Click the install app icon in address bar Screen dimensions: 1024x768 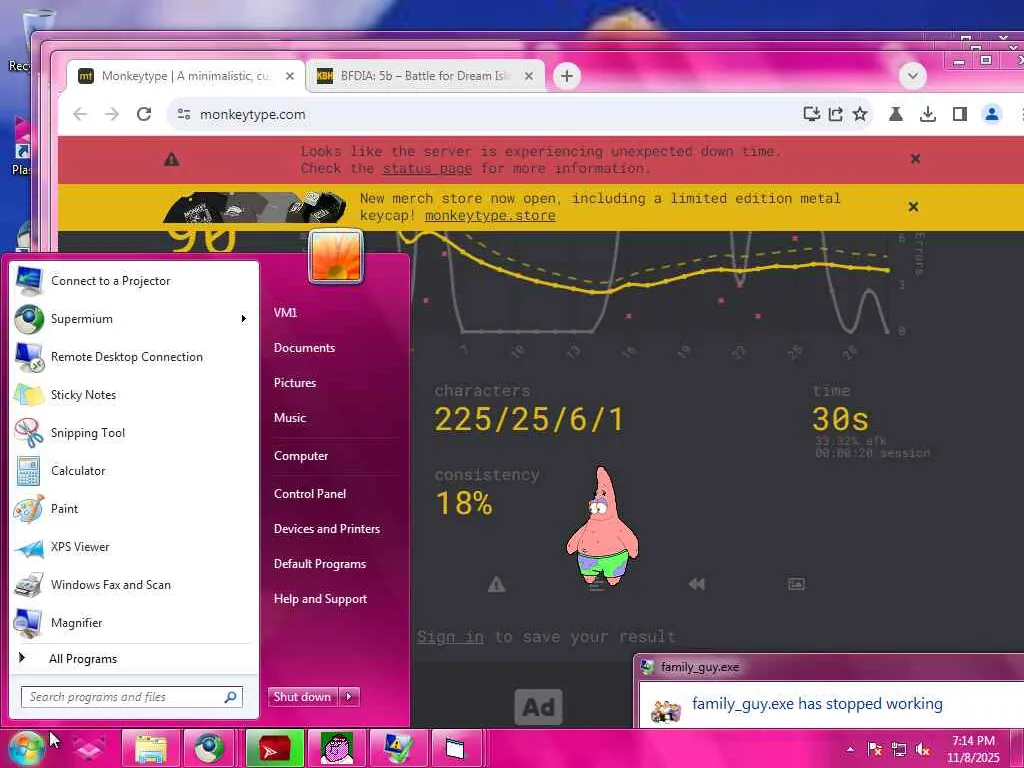pyautogui.click(x=812, y=114)
